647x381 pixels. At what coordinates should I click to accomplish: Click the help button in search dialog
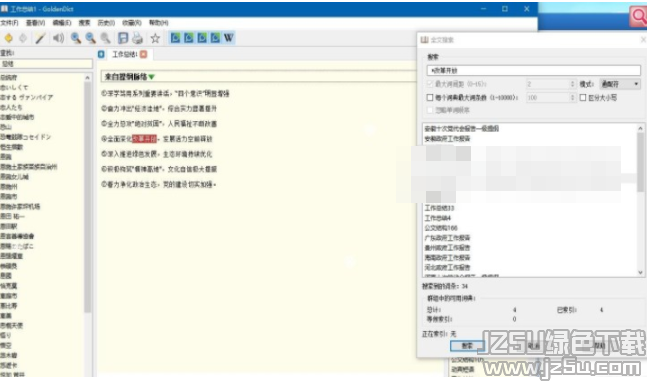[600, 346]
